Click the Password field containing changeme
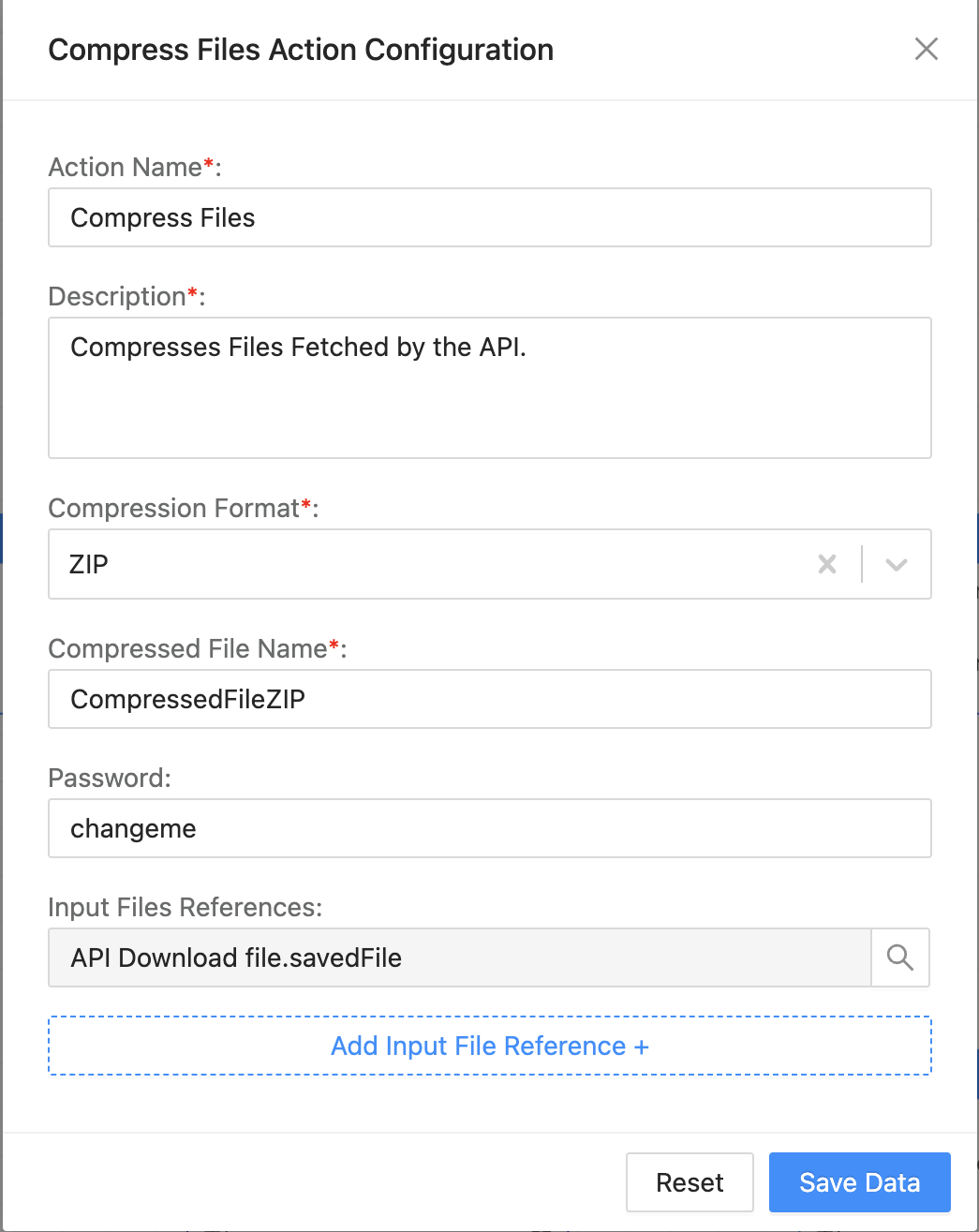Viewport: 979px width, 1232px height. tap(489, 828)
